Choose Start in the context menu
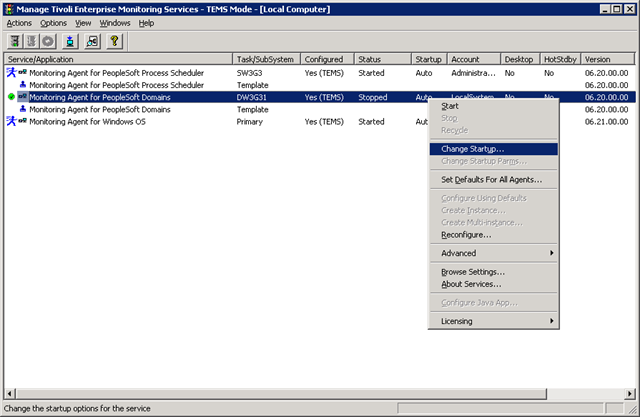 (493, 106)
